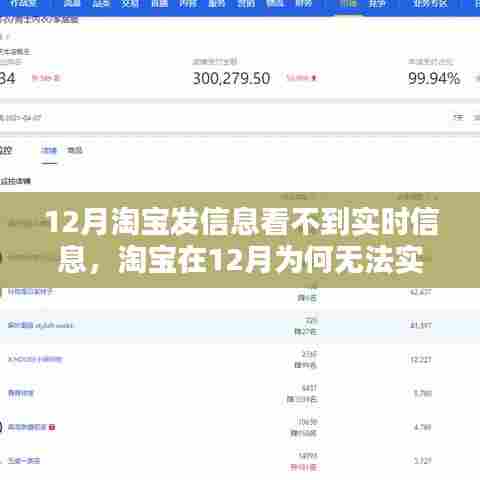Open the active 市场 tab in top navigation
Screen dimensions: 480x480
click(x=348, y=4)
